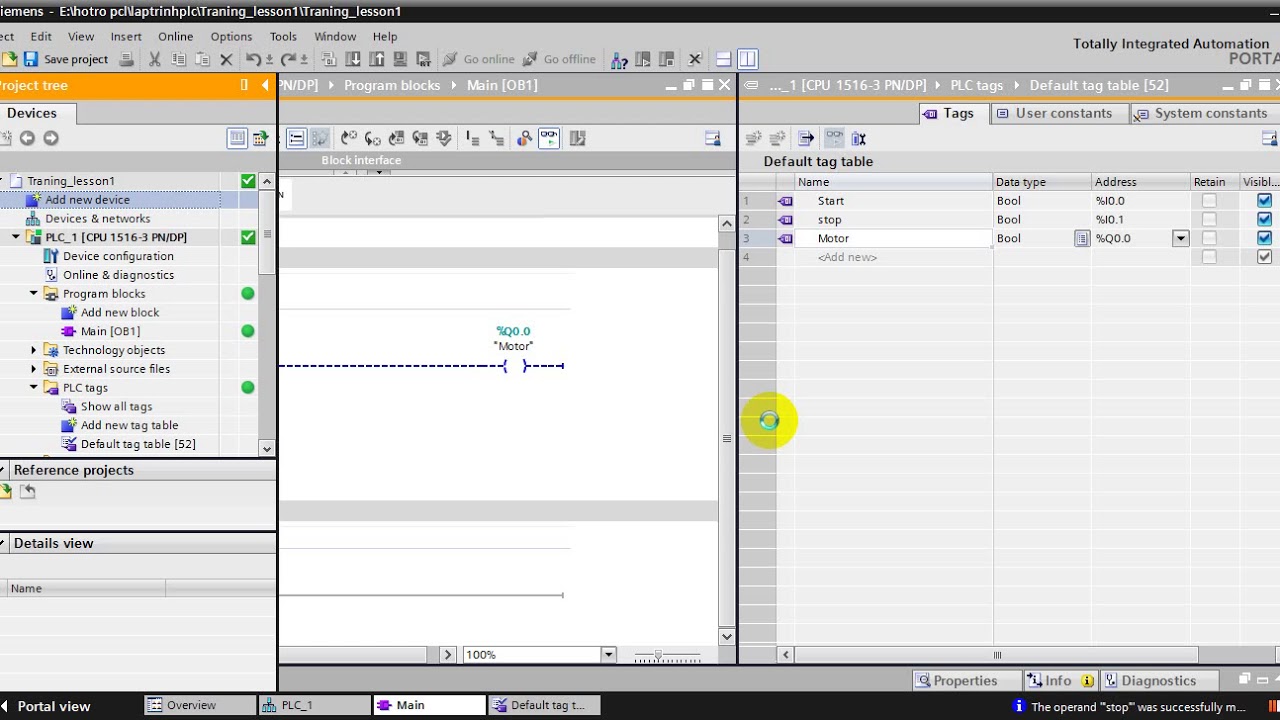1280x720 pixels.
Task: Adjust the zoom slider in Main editor
Action: click(x=658, y=655)
